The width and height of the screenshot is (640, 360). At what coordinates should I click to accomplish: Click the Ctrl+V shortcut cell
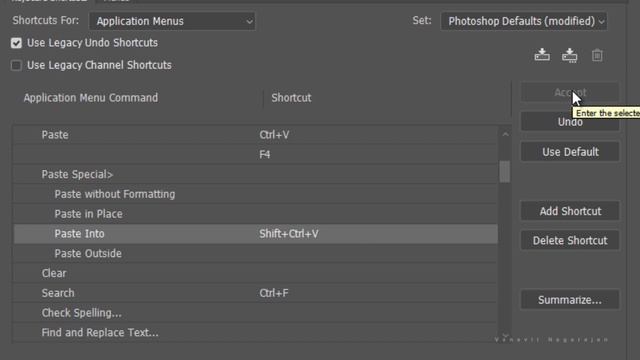[274, 135]
